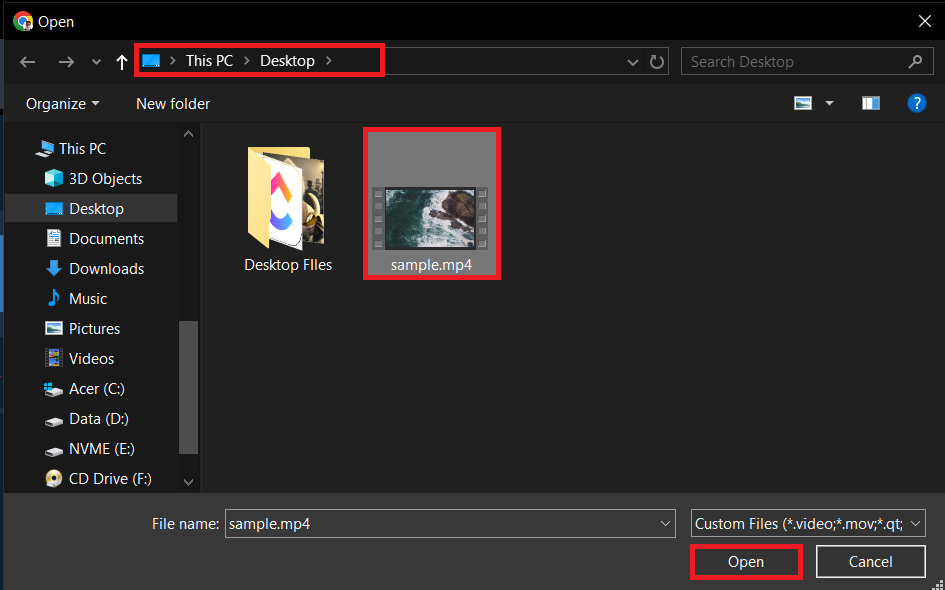
Task: Open Help via the question mark icon
Action: click(917, 102)
